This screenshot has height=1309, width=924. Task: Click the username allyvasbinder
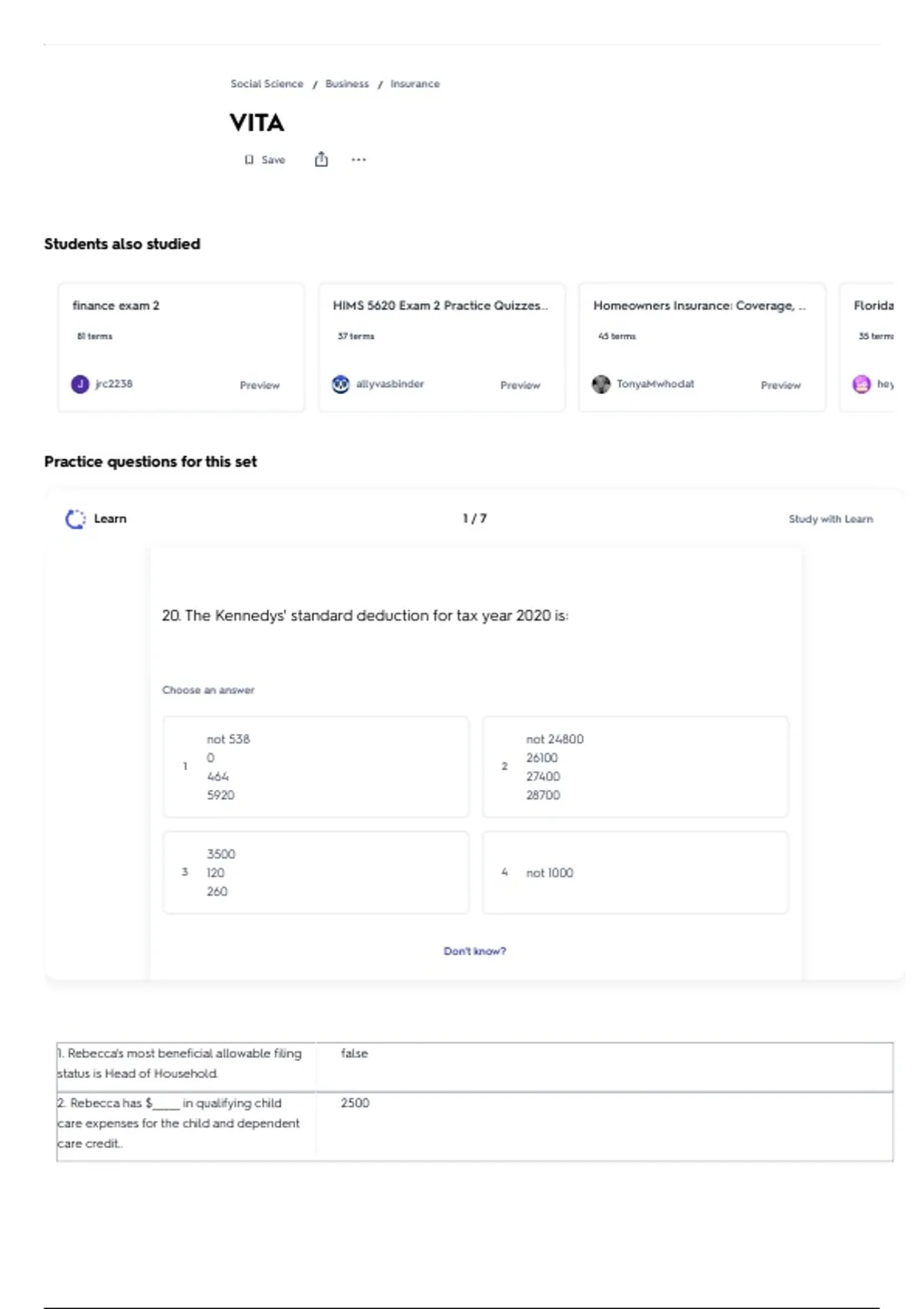point(390,383)
